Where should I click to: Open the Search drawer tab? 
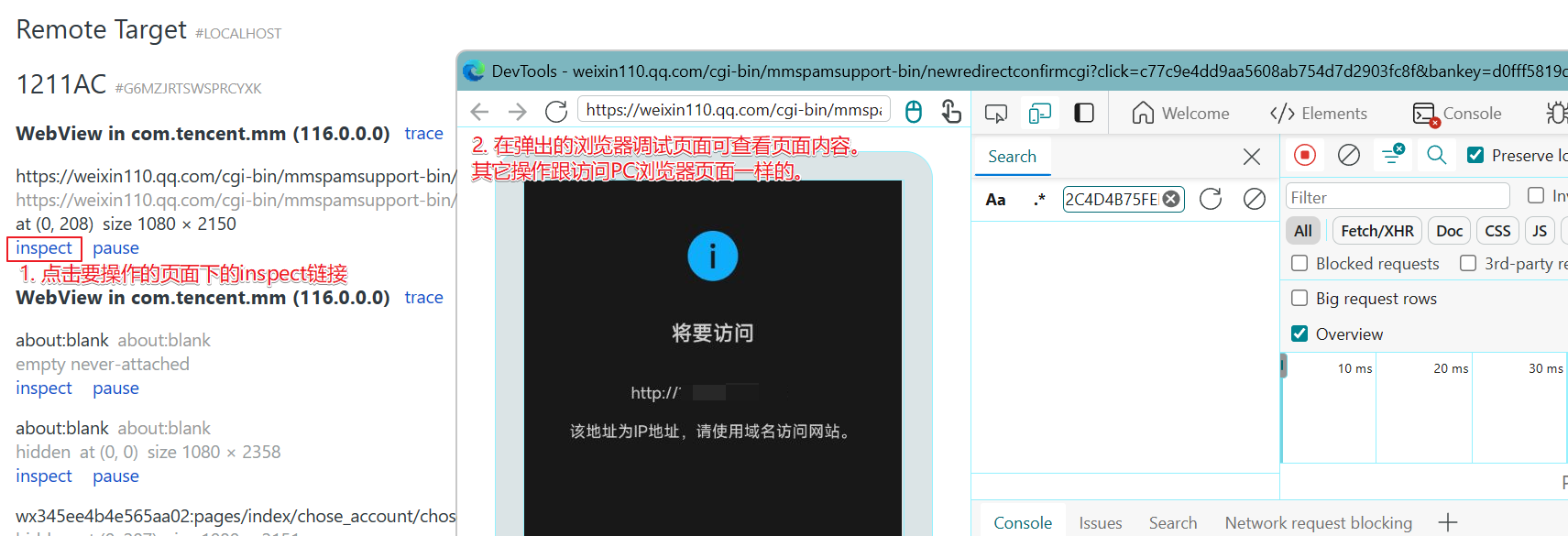(1173, 522)
